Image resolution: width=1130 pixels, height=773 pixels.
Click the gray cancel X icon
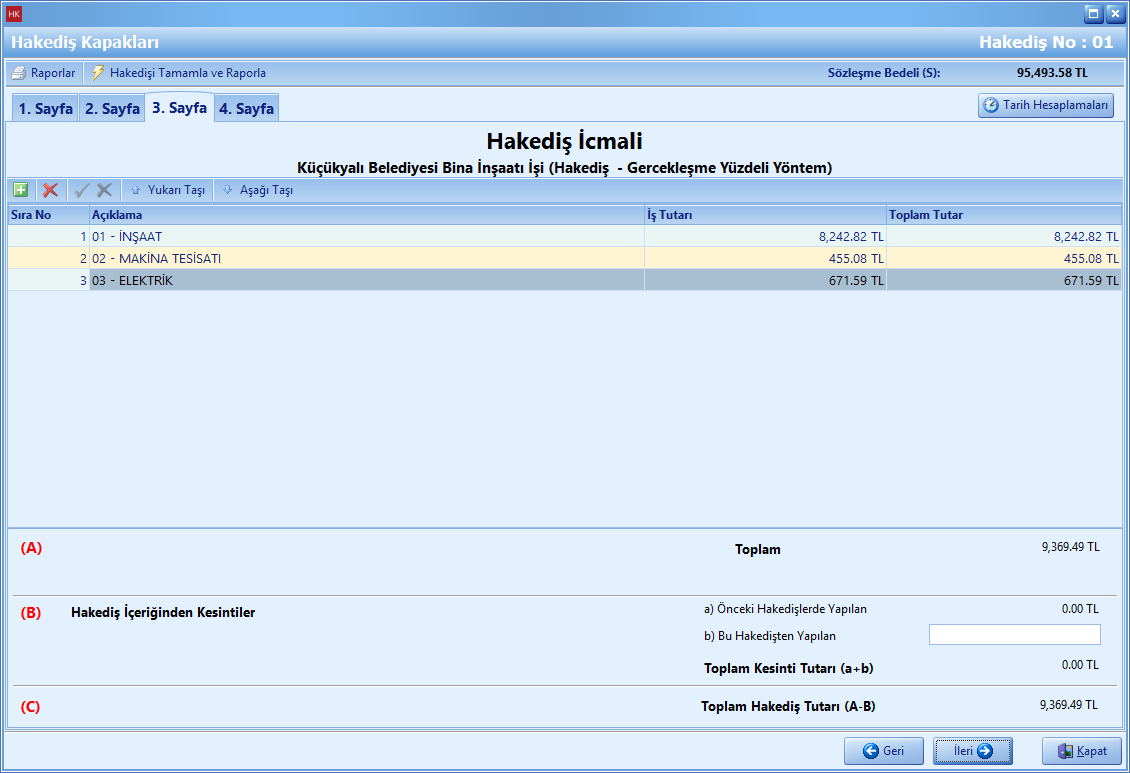(x=104, y=190)
